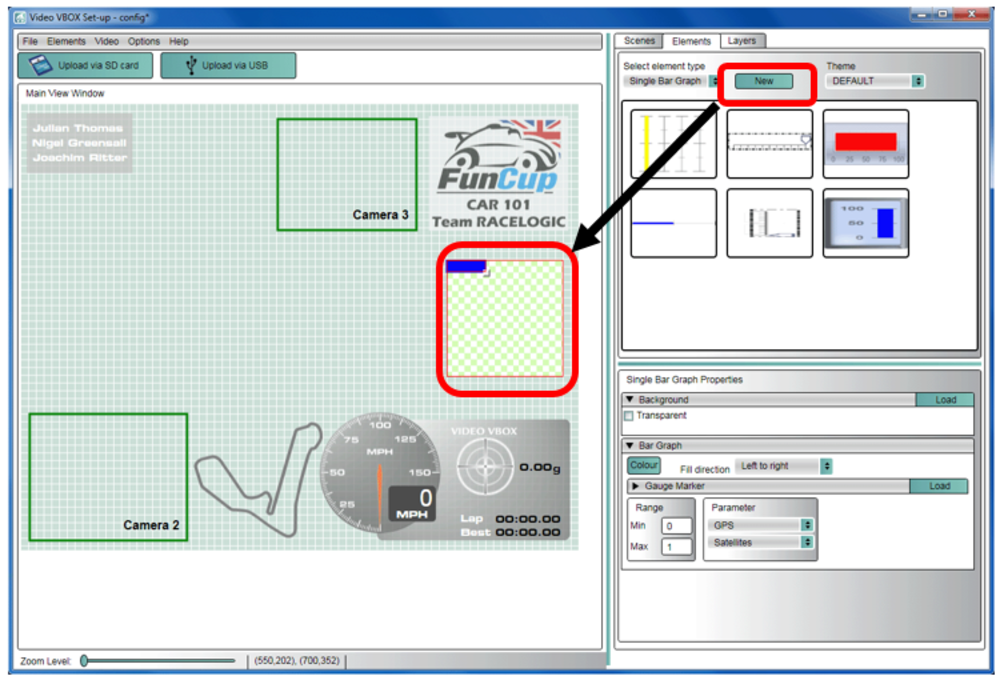1000x680 pixels.
Task: Select the red horizontal bar graph thumbnail
Action: click(866, 144)
